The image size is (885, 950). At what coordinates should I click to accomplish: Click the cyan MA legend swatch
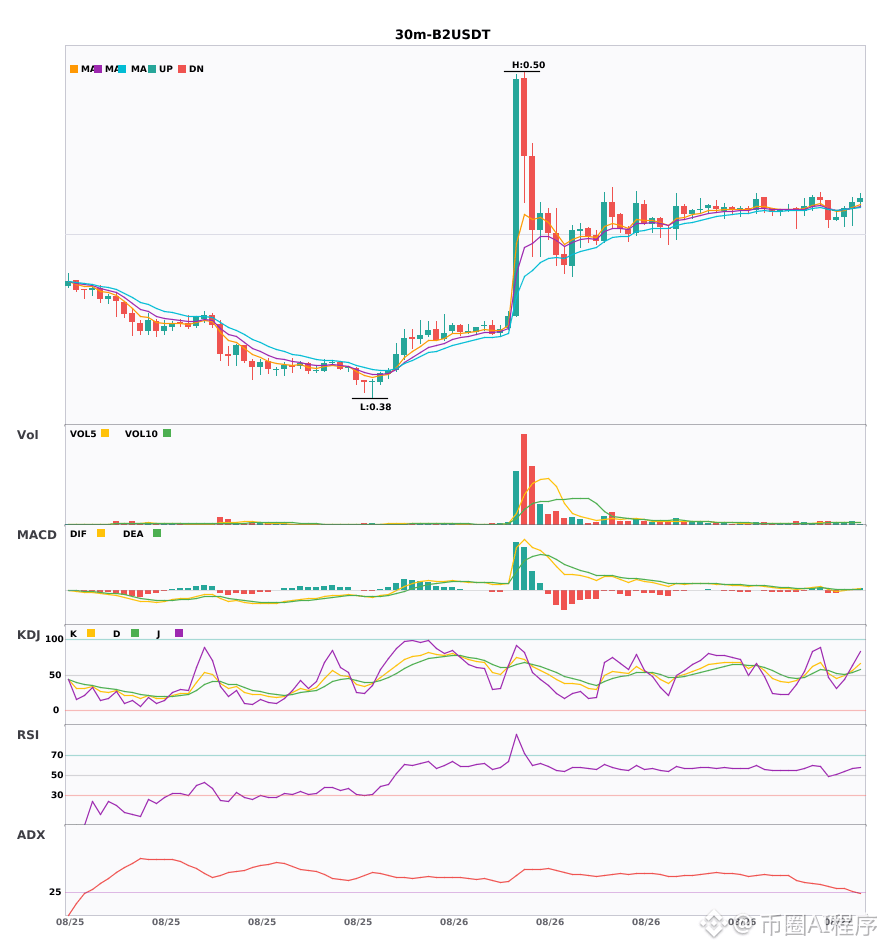[x=122, y=69]
